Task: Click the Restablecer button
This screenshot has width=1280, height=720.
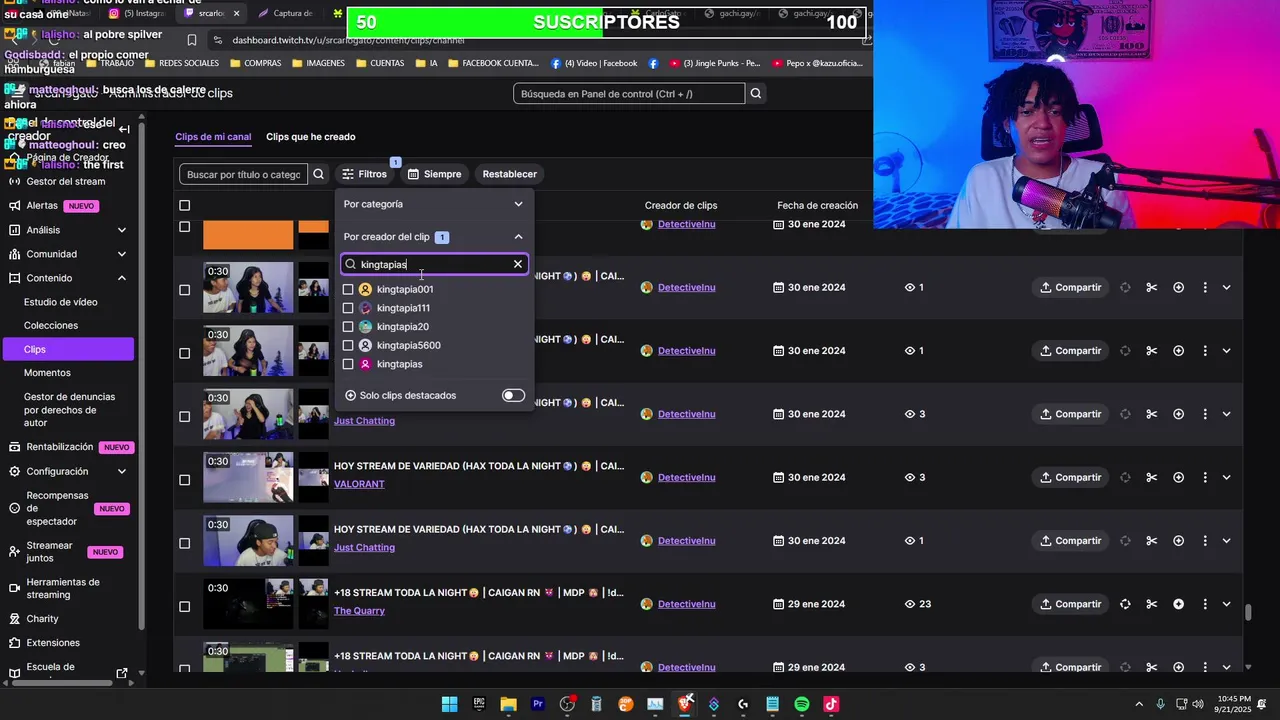Action: pos(510,174)
